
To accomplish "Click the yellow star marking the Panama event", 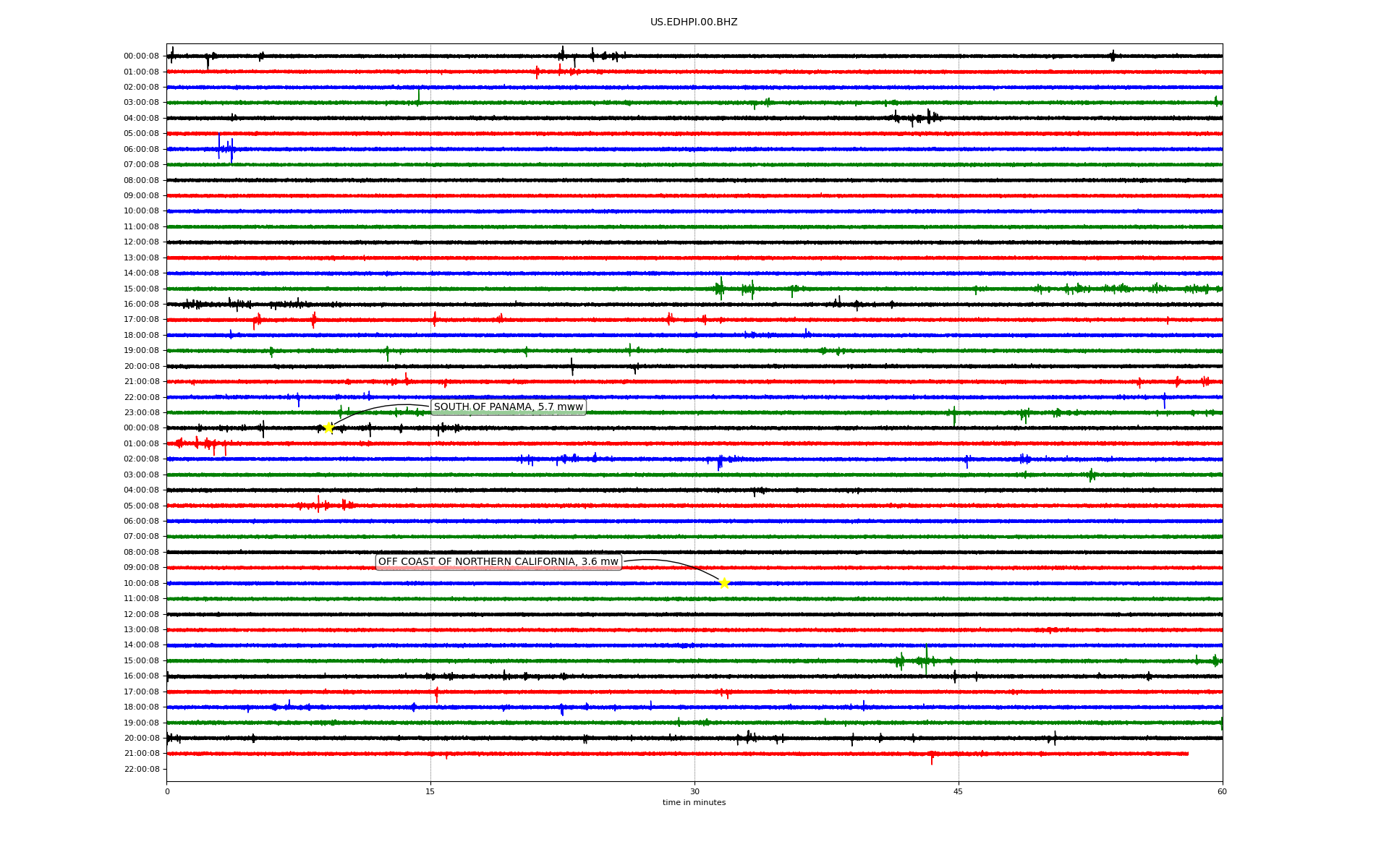I will 328,427.
